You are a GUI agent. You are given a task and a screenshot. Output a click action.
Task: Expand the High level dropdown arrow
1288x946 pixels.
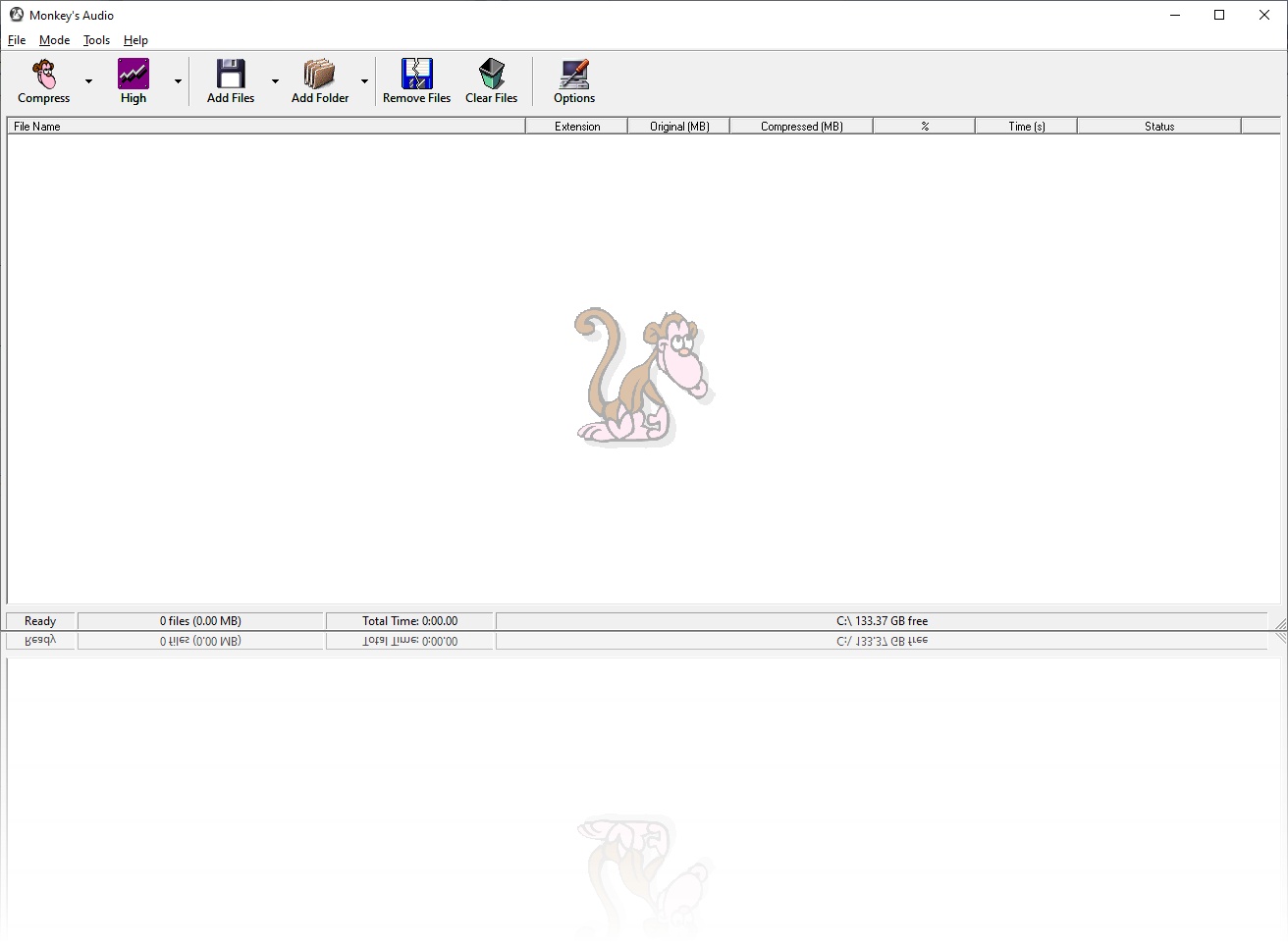point(178,81)
